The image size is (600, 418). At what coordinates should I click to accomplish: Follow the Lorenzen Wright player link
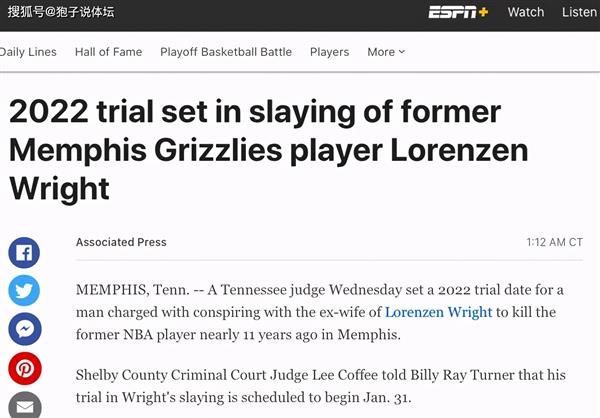(x=439, y=312)
